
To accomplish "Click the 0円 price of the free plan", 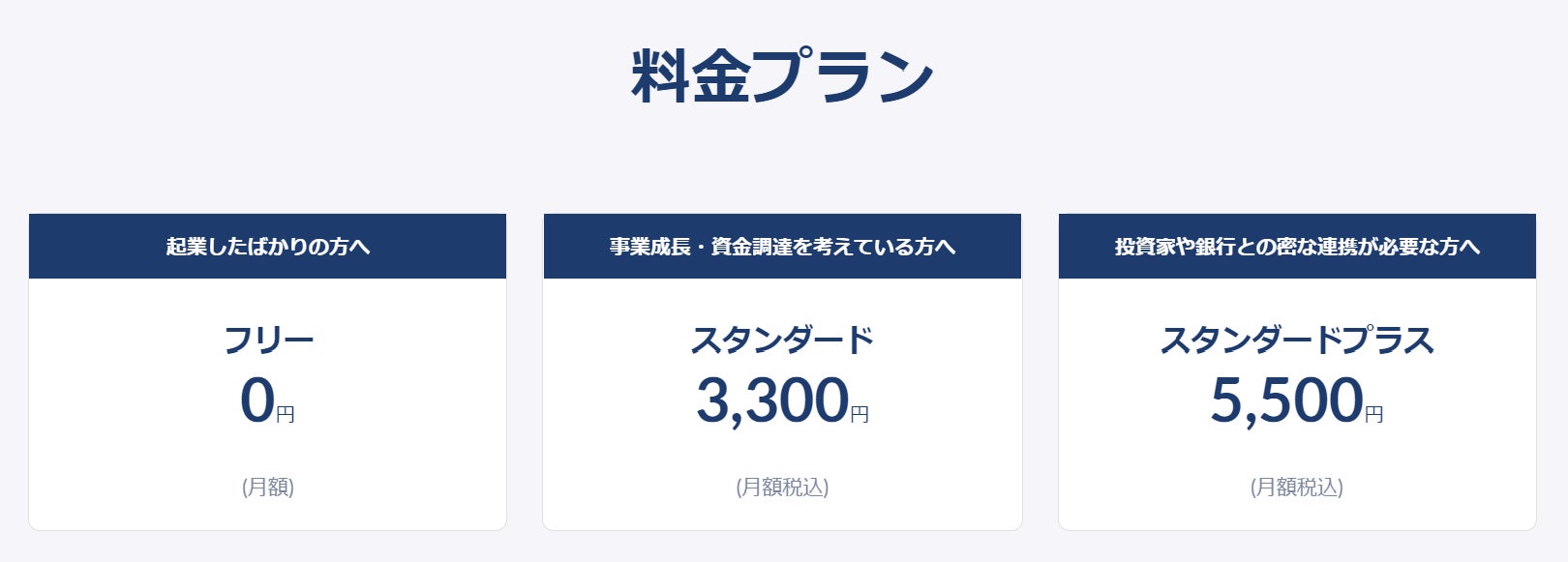I will click(x=257, y=400).
